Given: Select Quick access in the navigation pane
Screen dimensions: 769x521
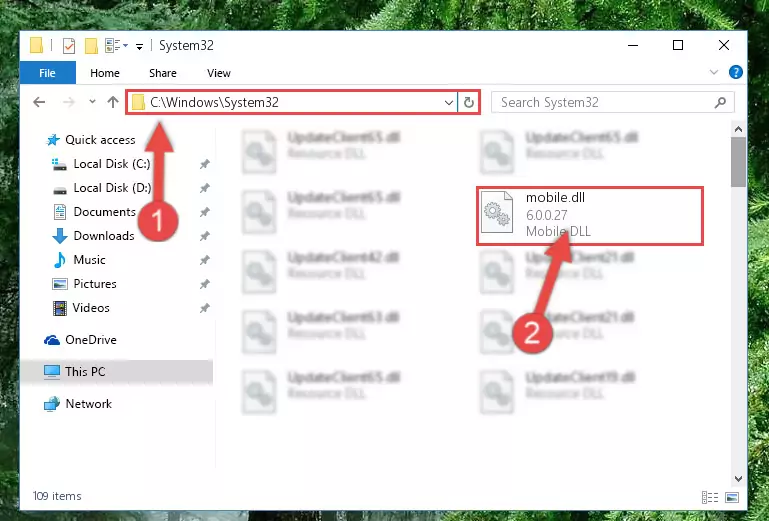Looking at the screenshot, I should pos(100,140).
